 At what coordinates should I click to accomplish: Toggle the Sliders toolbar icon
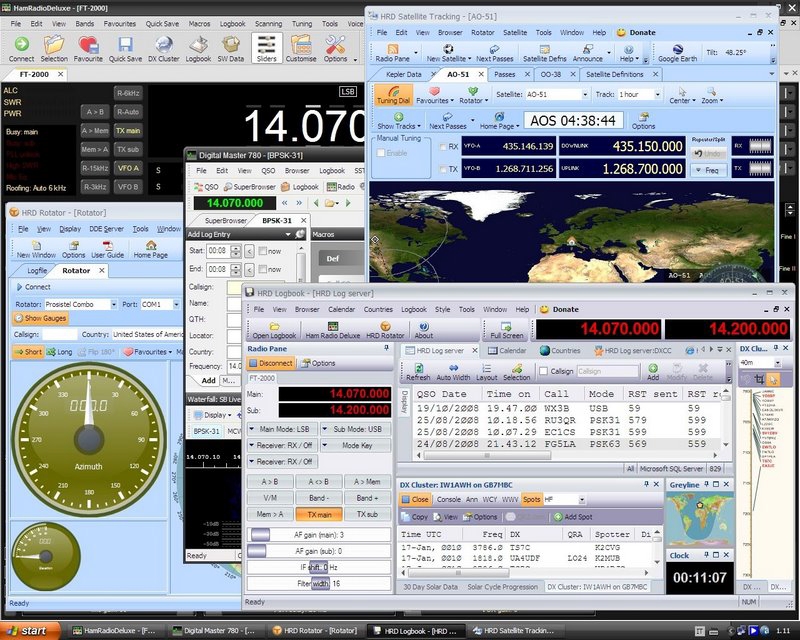pyautogui.click(x=266, y=48)
